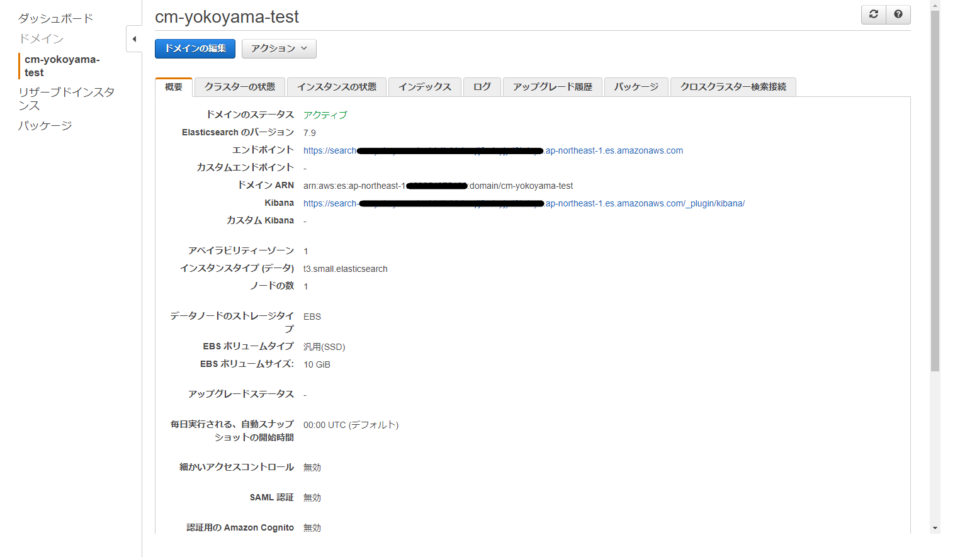Open the エンドポイント search URL link

click(493, 151)
